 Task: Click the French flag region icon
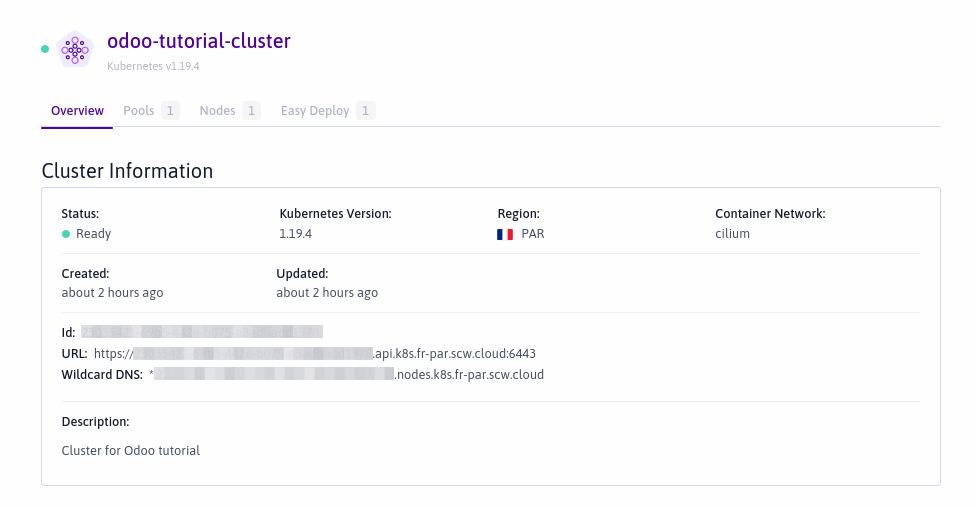click(x=505, y=234)
